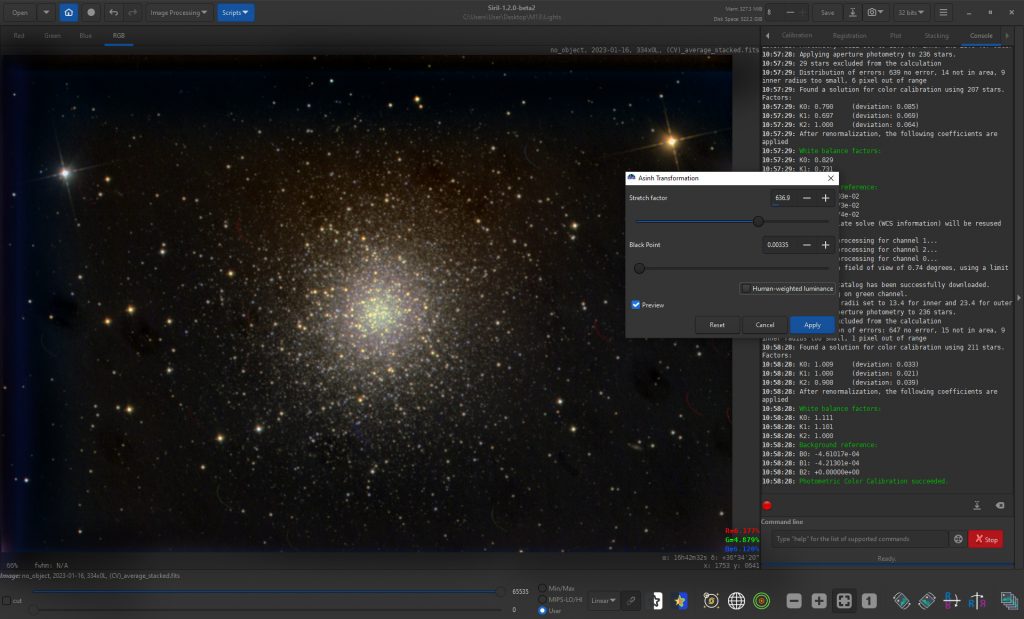Click the redo arrow icon

pyautogui.click(x=133, y=12)
